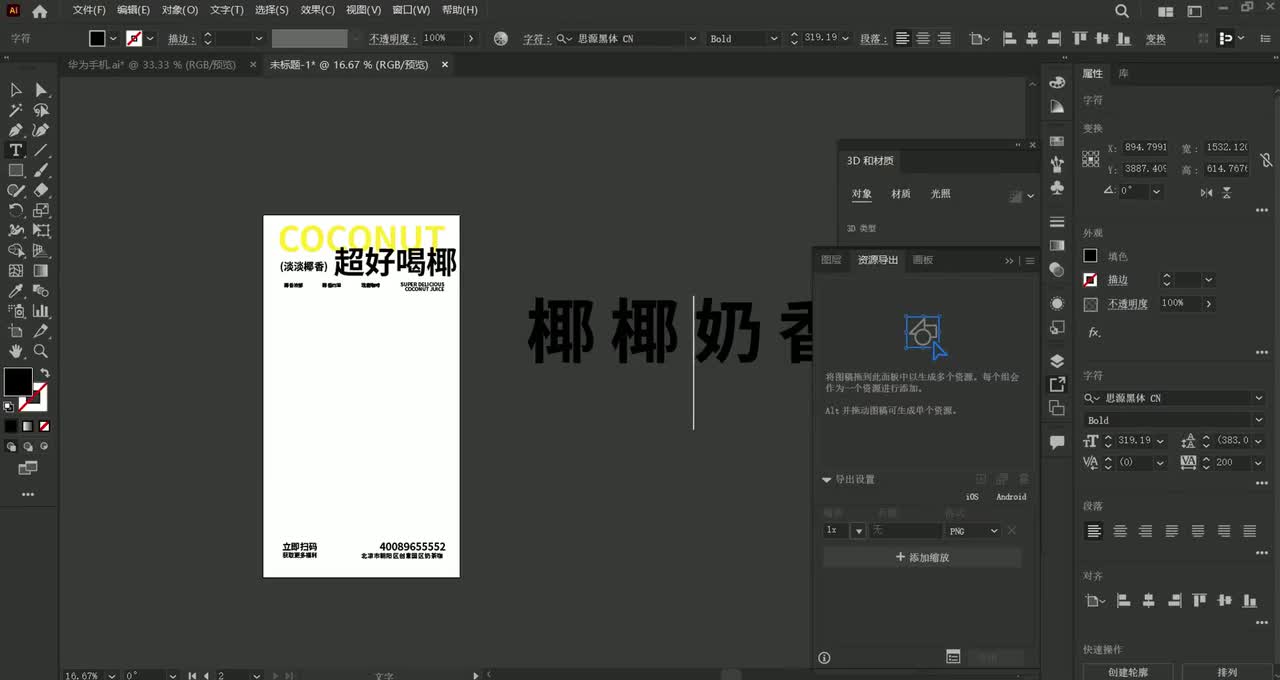Toggle constrain width and height proportions

[1265, 160]
